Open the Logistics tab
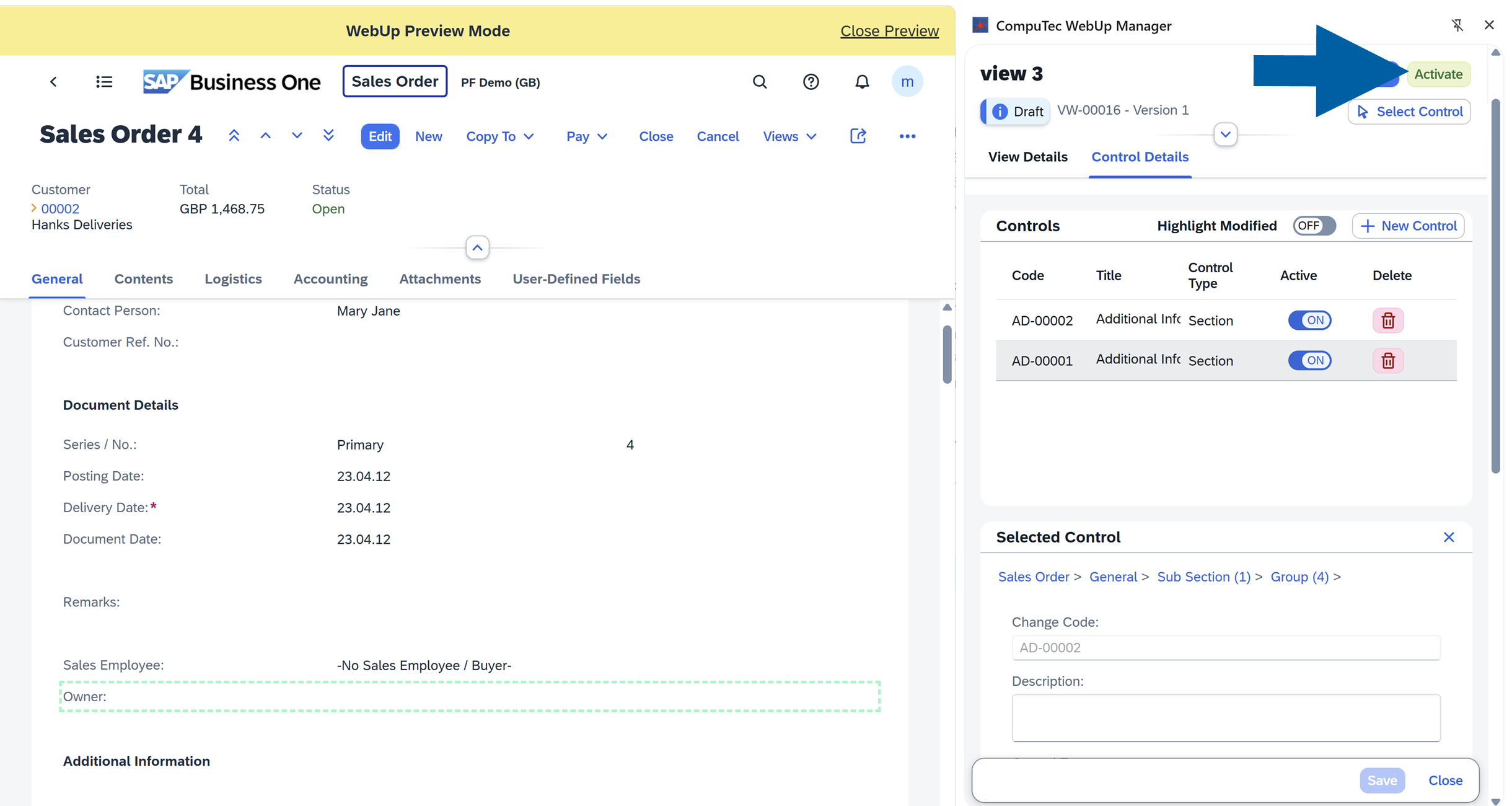1512x806 pixels. [x=233, y=279]
